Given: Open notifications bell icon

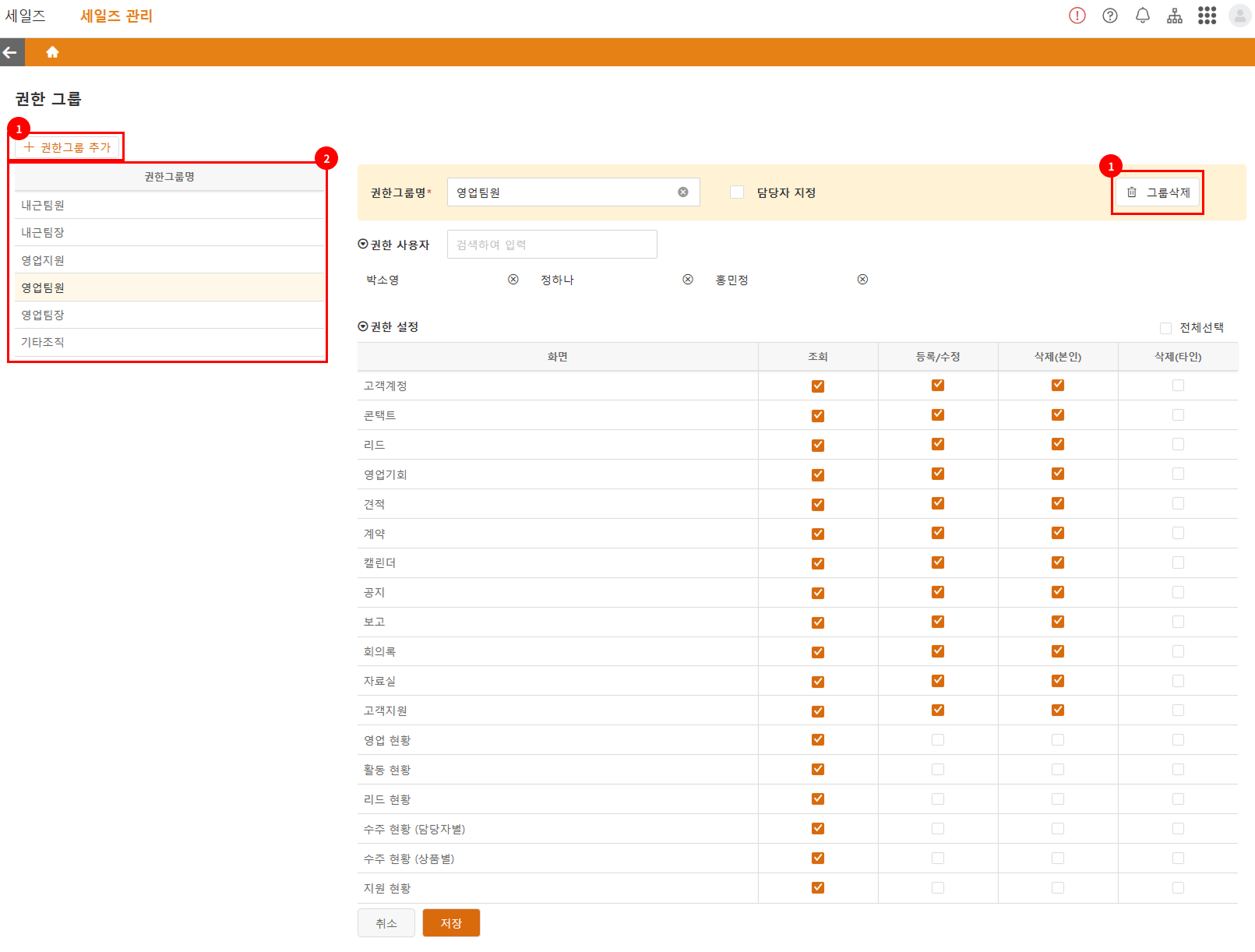Looking at the screenshot, I should pyautogui.click(x=1142, y=16).
